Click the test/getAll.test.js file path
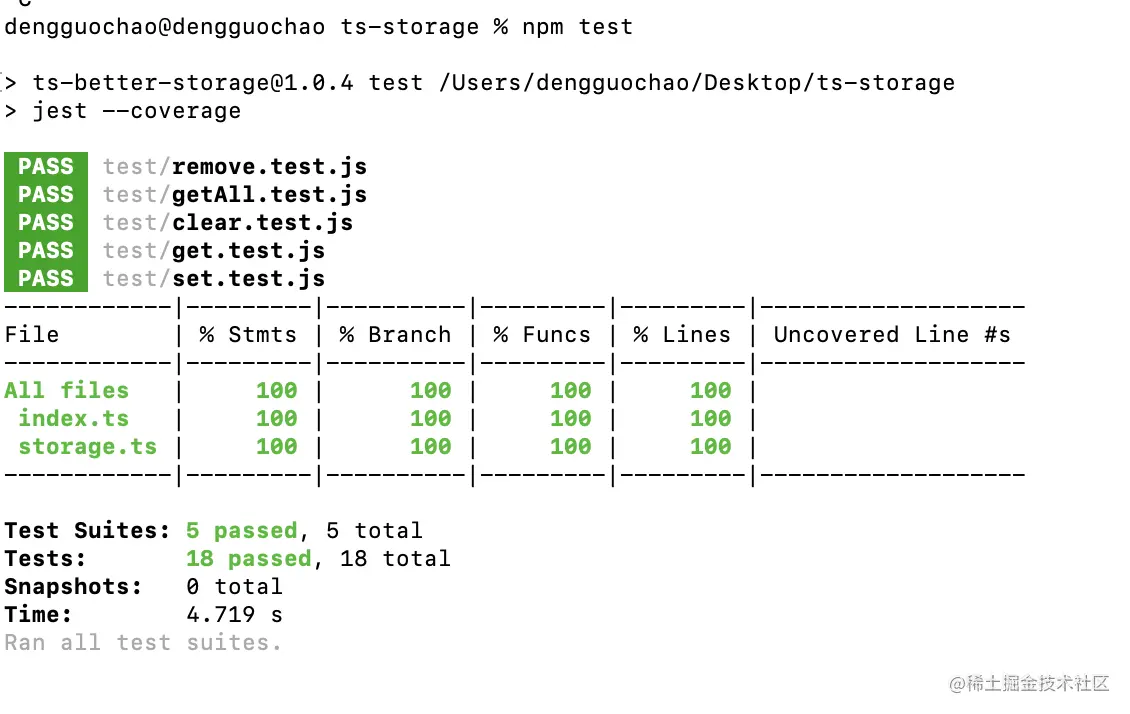 [x=234, y=194]
